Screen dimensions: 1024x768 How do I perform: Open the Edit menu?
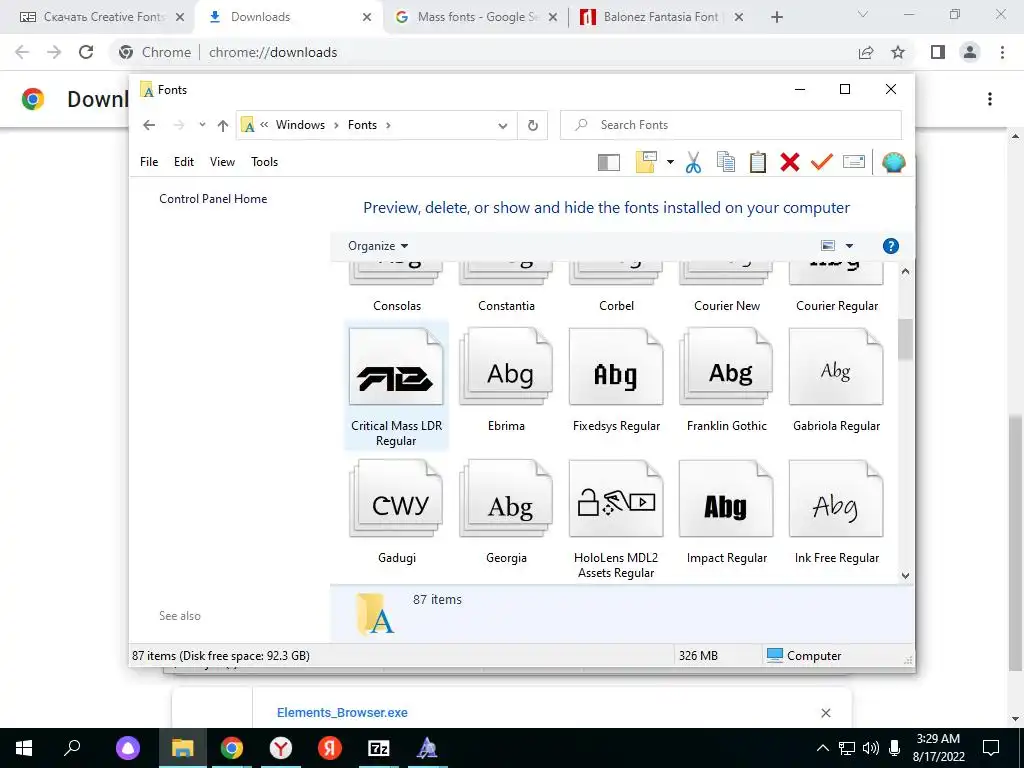coord(184,161)
